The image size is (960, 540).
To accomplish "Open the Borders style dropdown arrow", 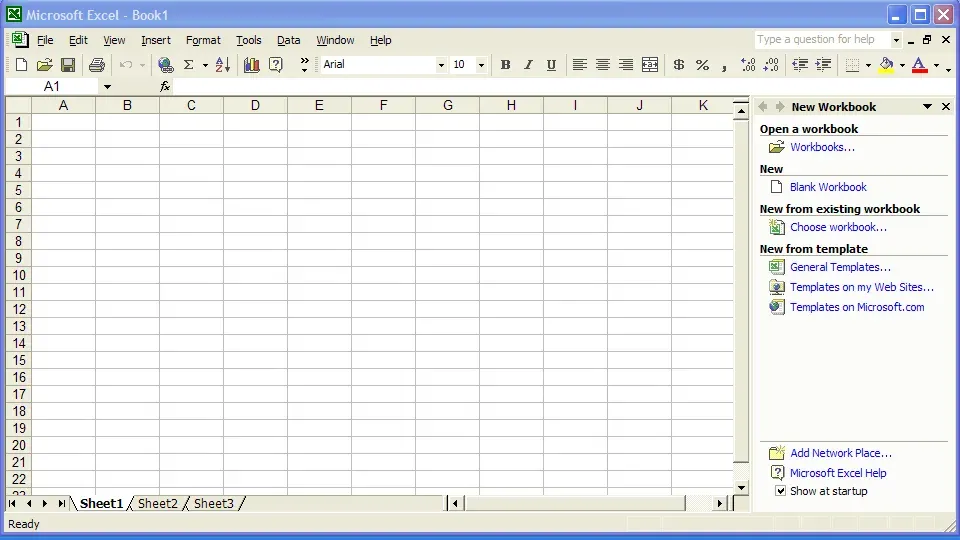I will tap(868, 65).
